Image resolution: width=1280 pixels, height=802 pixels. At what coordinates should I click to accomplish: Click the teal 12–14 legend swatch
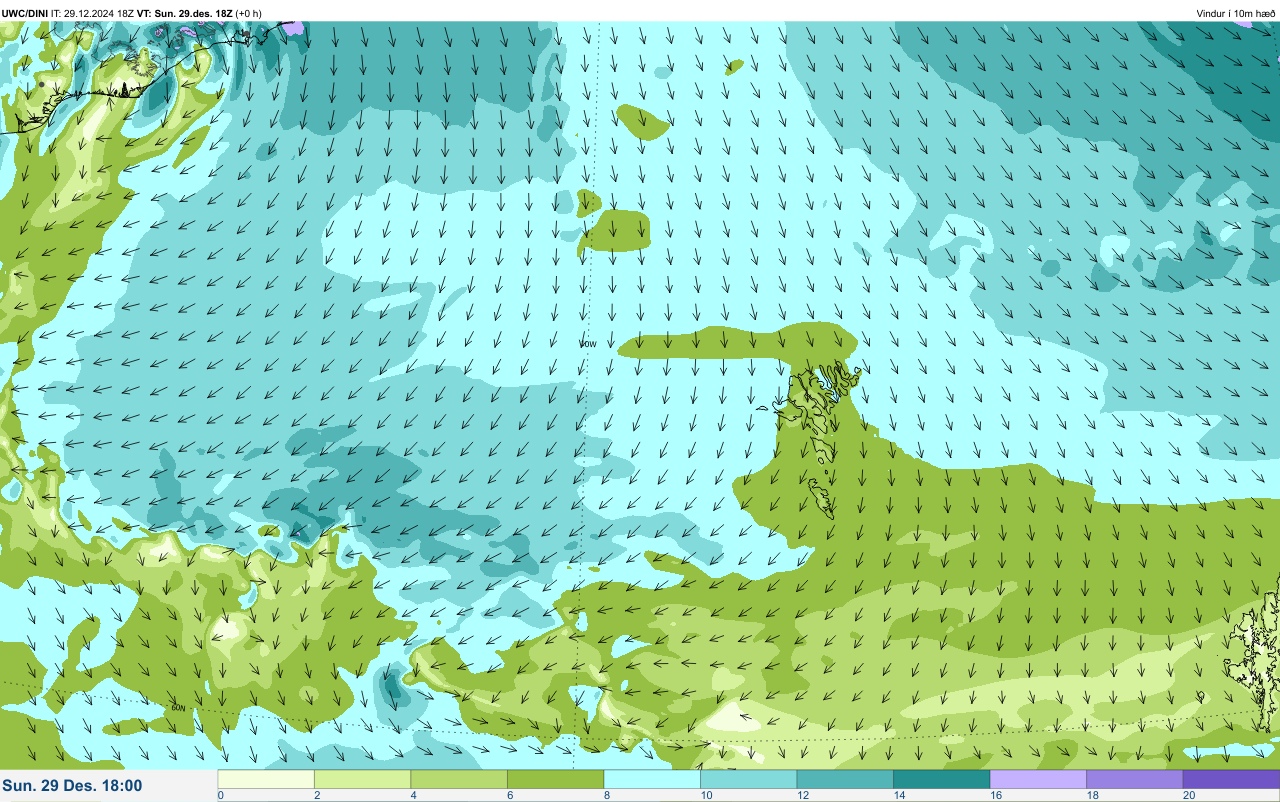pos(845,779)
